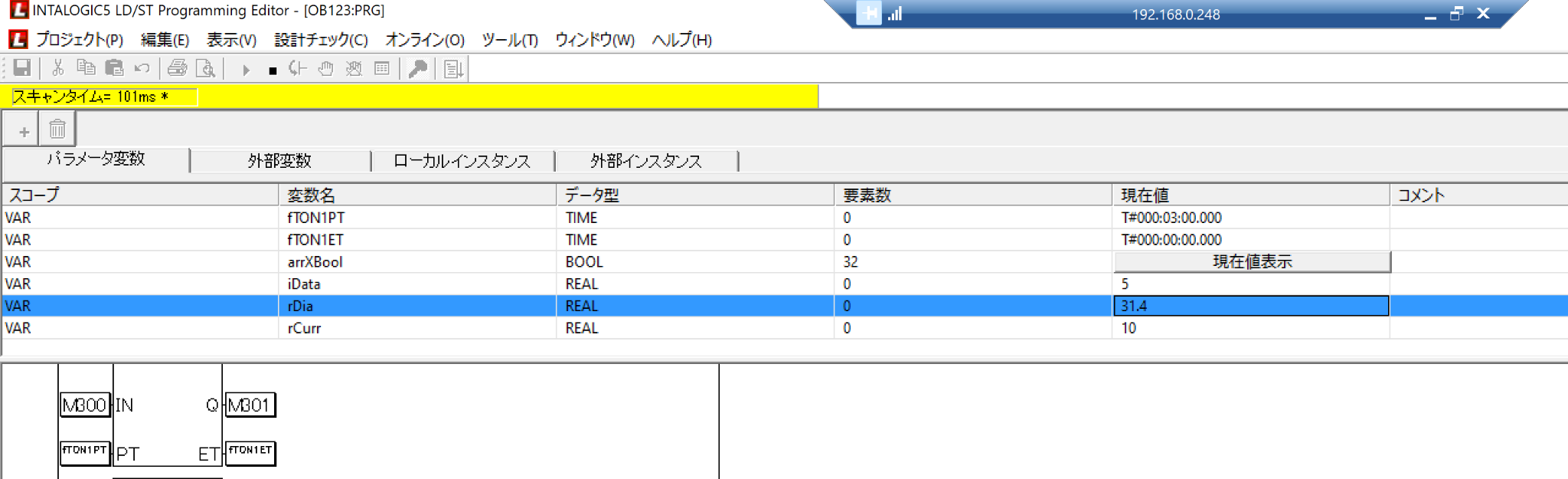This screenshot has height=479, width=1568.
Task: Click the table grid toolbar icon
Action: (382, 69)
